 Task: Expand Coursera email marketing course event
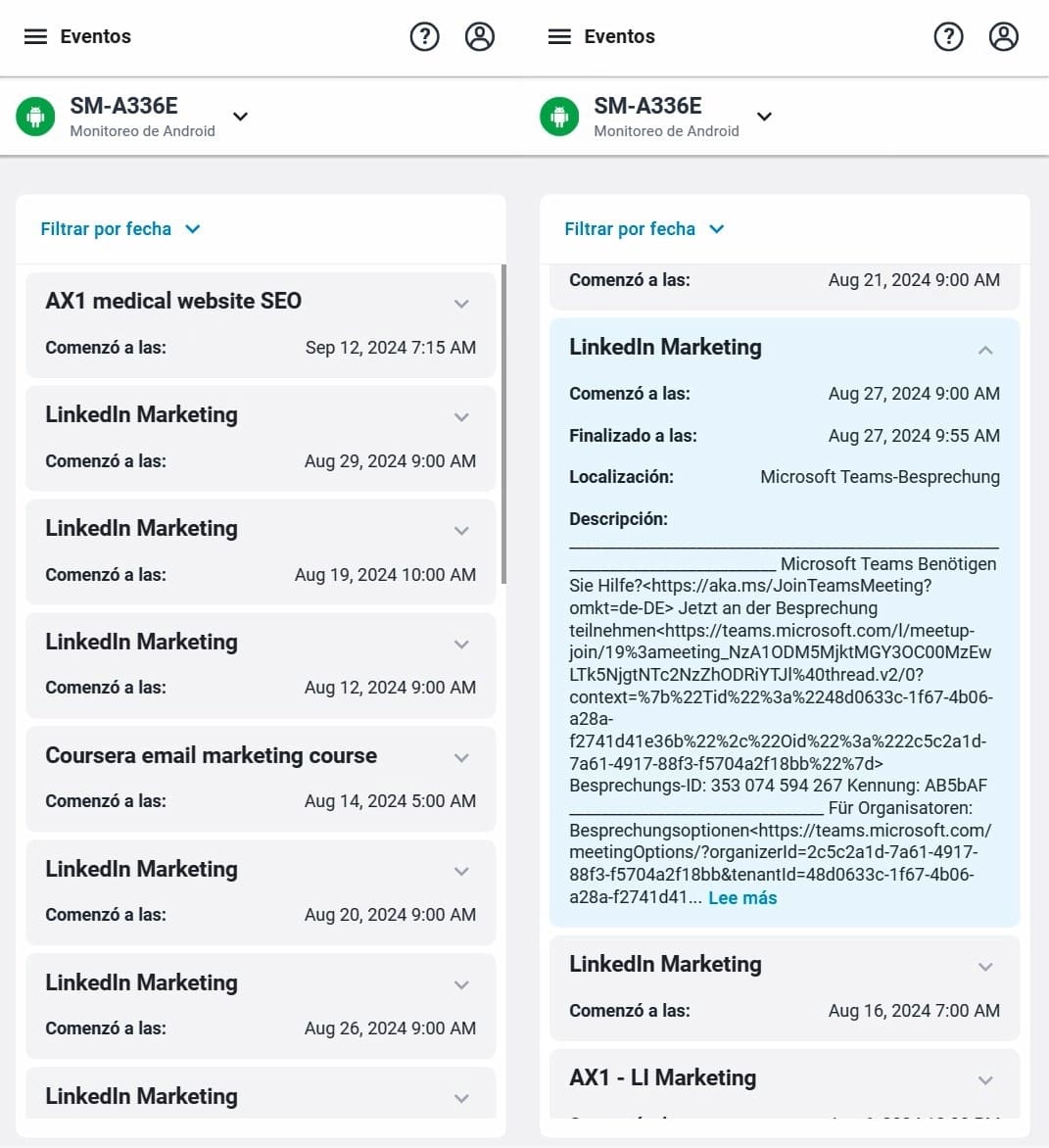461,757
